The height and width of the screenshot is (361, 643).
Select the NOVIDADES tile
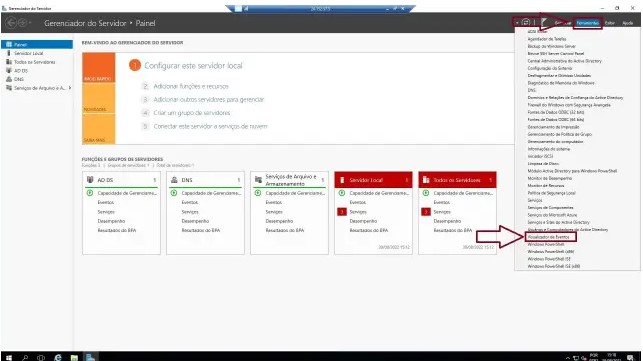pos(98,98)
